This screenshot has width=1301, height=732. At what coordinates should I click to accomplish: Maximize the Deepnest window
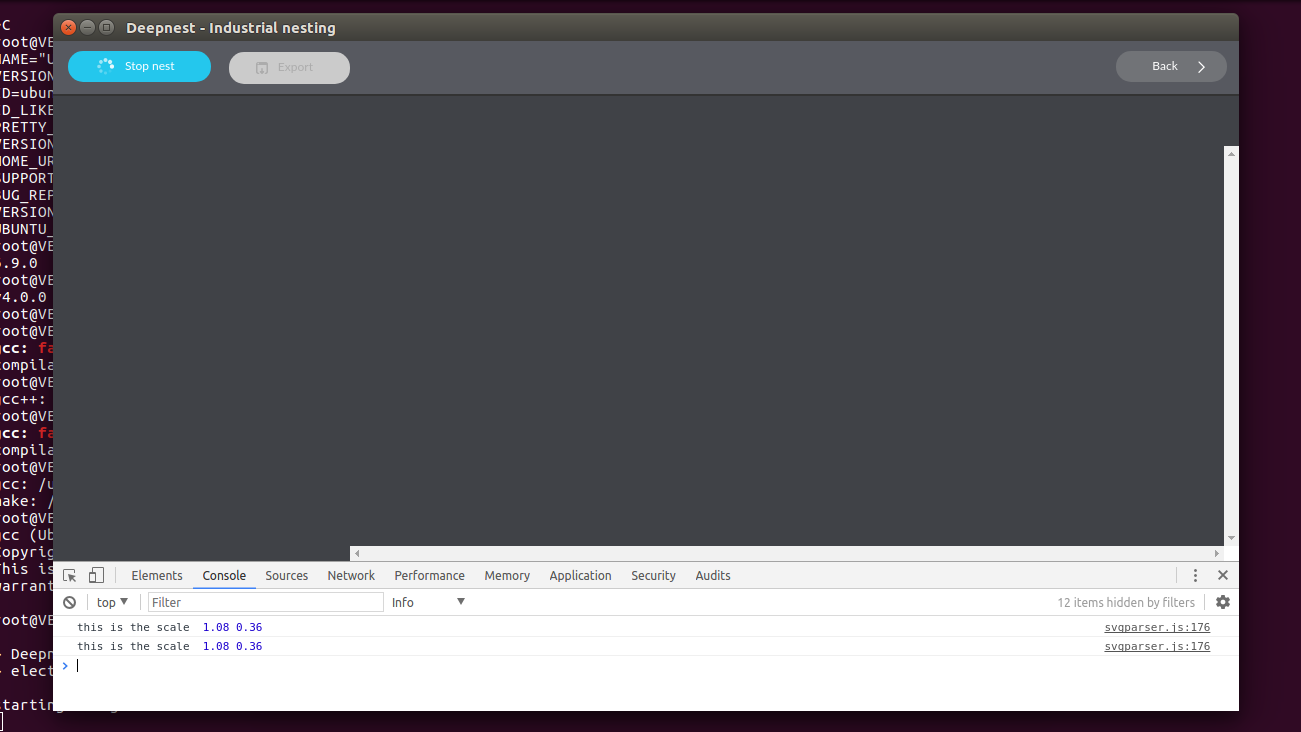[x=107, y=27]
